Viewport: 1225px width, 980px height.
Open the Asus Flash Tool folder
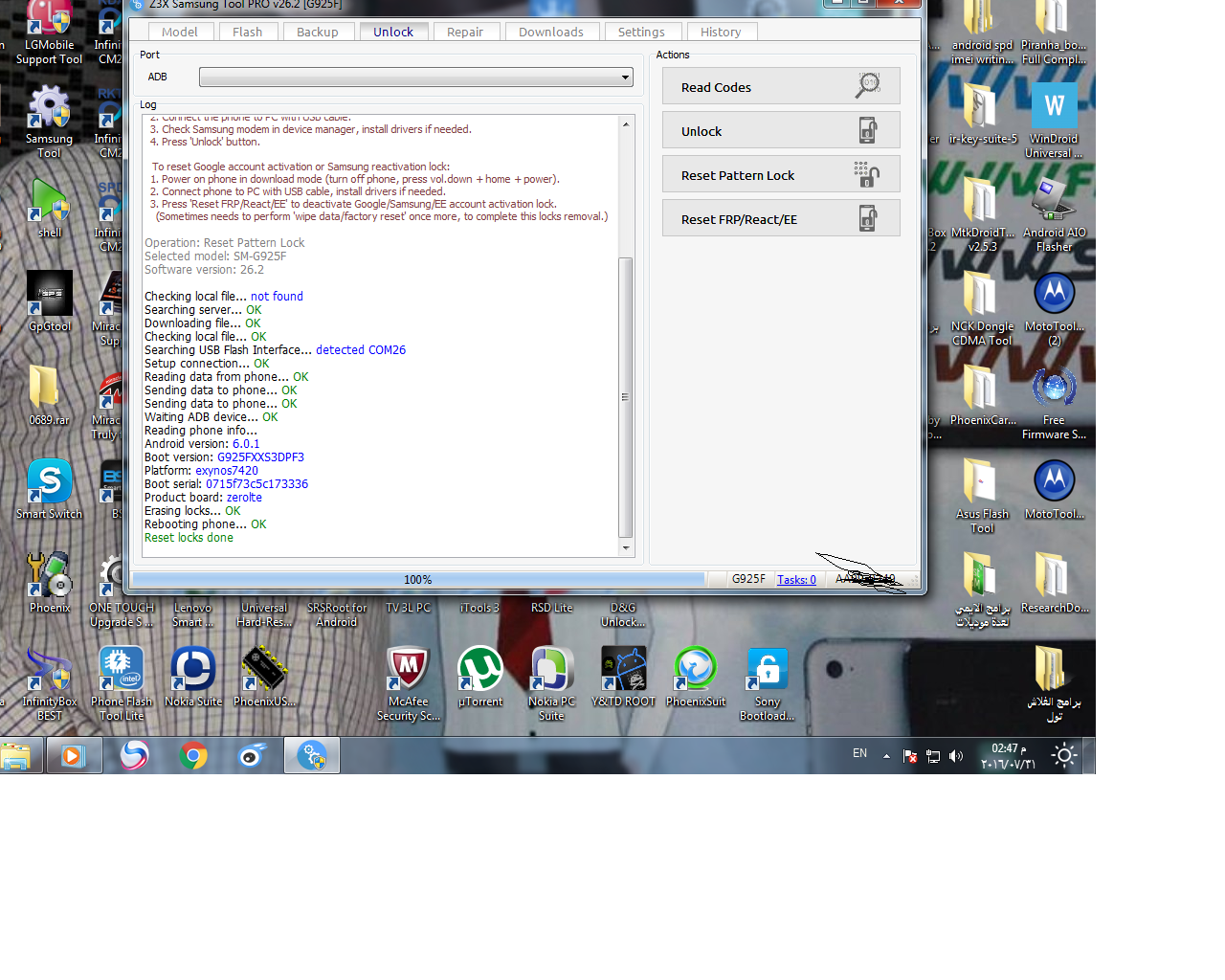coord(982,496)
